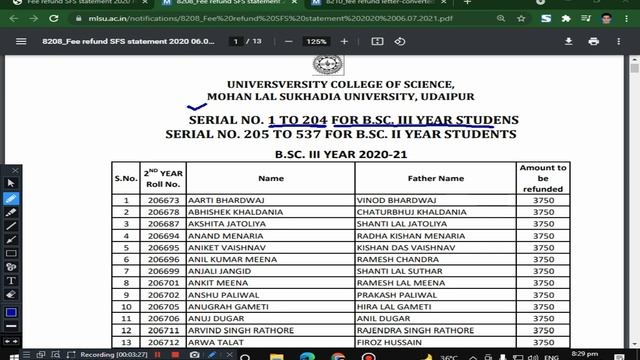Select the numbered steps stamp tool

(x=11, y=267)
